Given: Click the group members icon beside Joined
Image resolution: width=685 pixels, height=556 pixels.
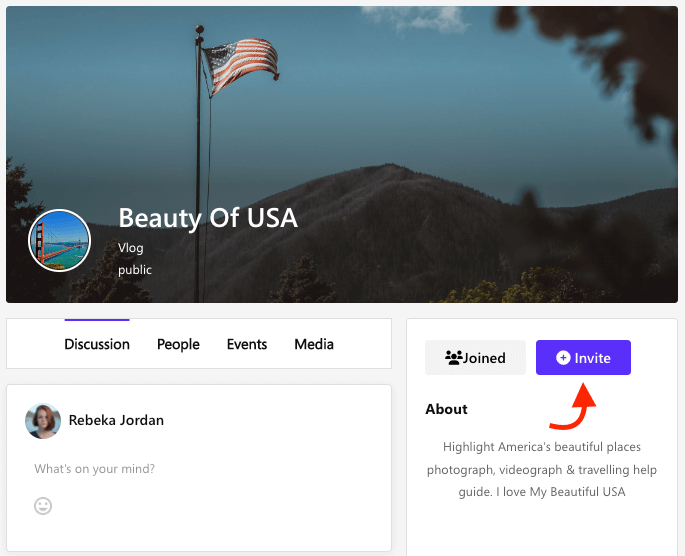Looking at the screenshot, I should [x=454, y=358].
